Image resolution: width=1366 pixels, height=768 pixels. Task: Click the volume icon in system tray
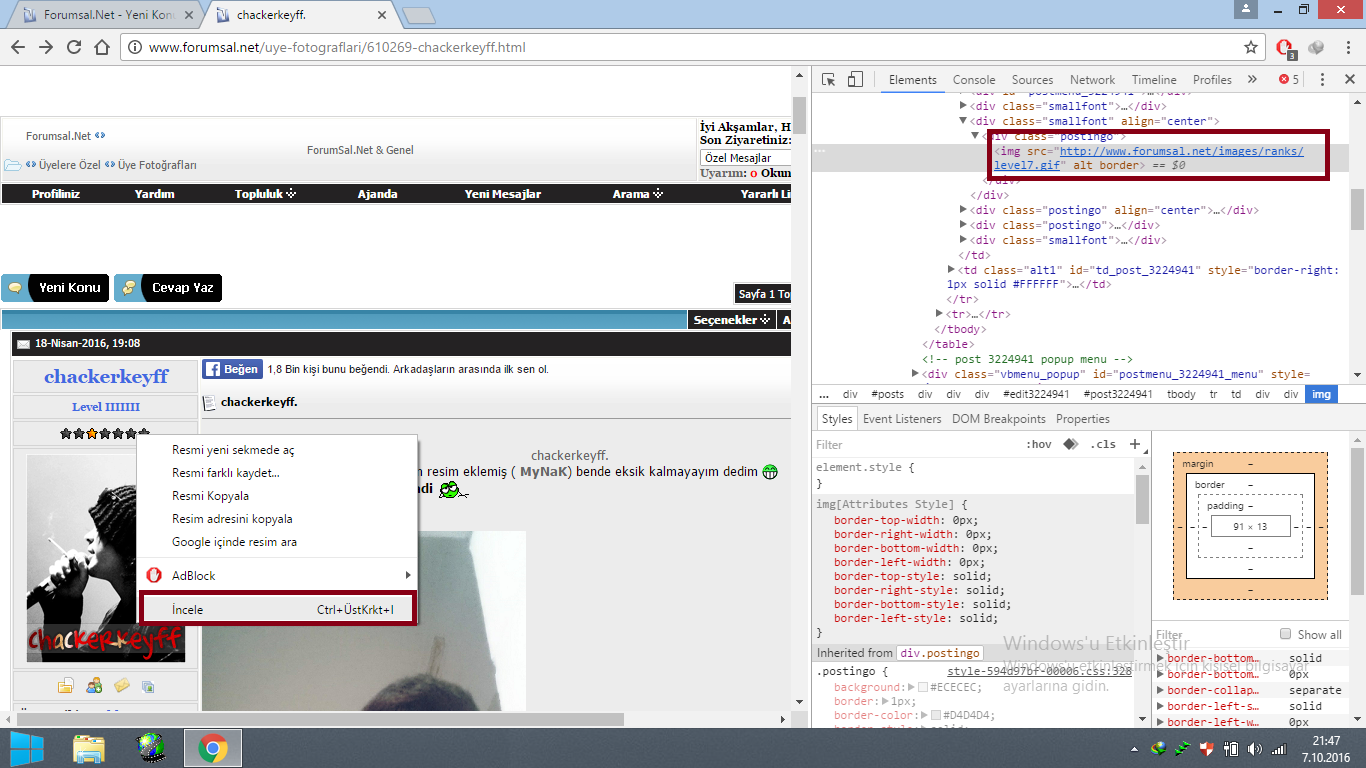pos(1254,748)
